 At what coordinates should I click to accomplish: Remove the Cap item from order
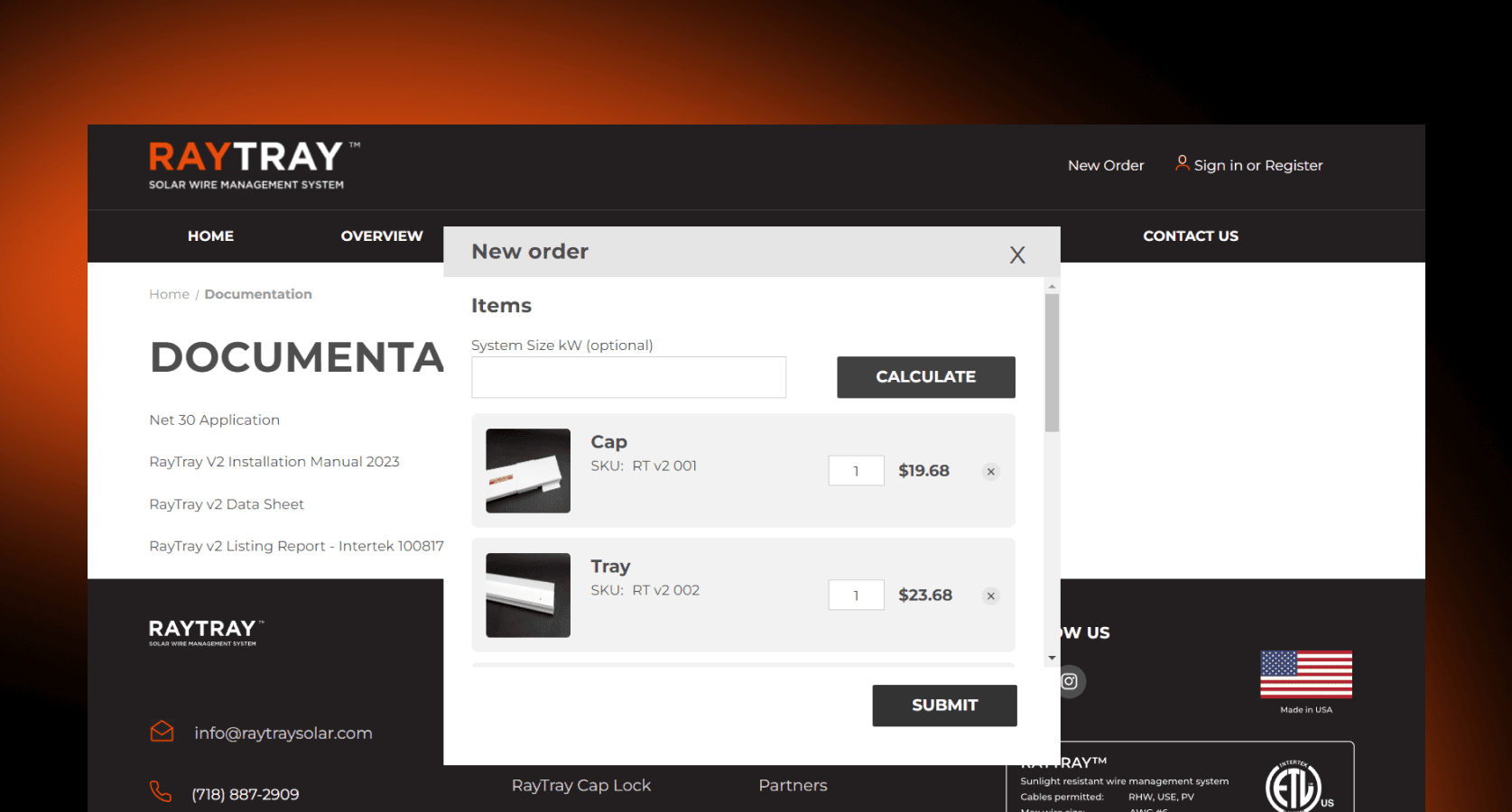pyautogui.click(x=991, y=471)
